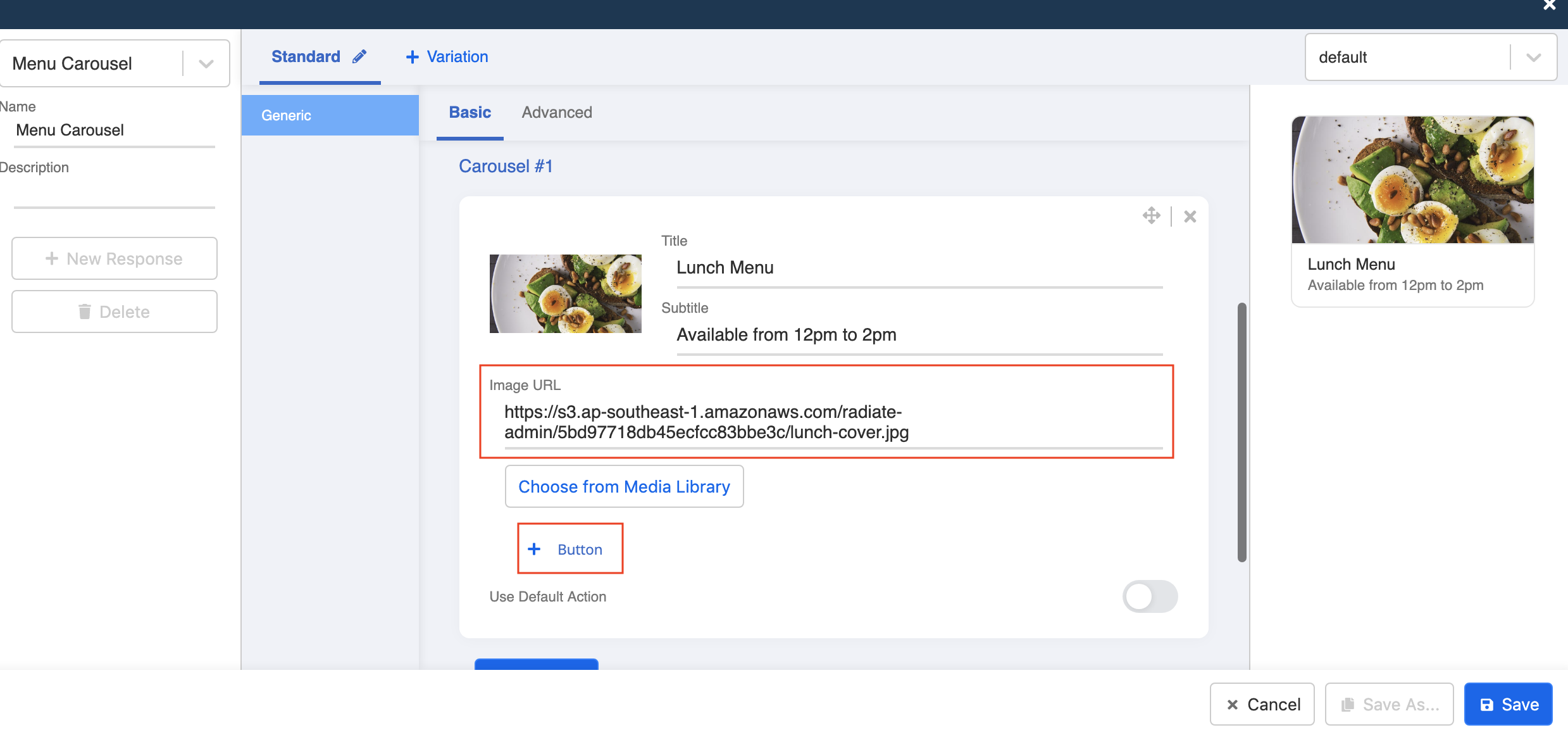Click the lunch image thumbnail in card
Image resolution: width=1568 pixels, height=737 pixels.
[565, 294]
